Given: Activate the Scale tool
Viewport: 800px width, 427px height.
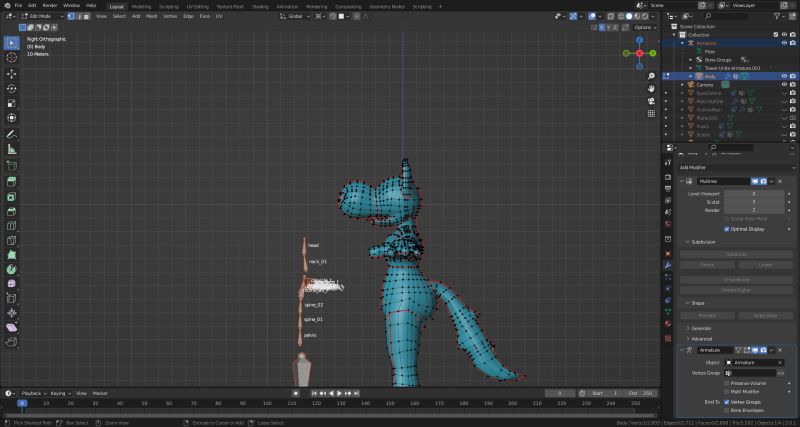Looking at the screenshot, I should pyautogui.click(x=11, y=103).
